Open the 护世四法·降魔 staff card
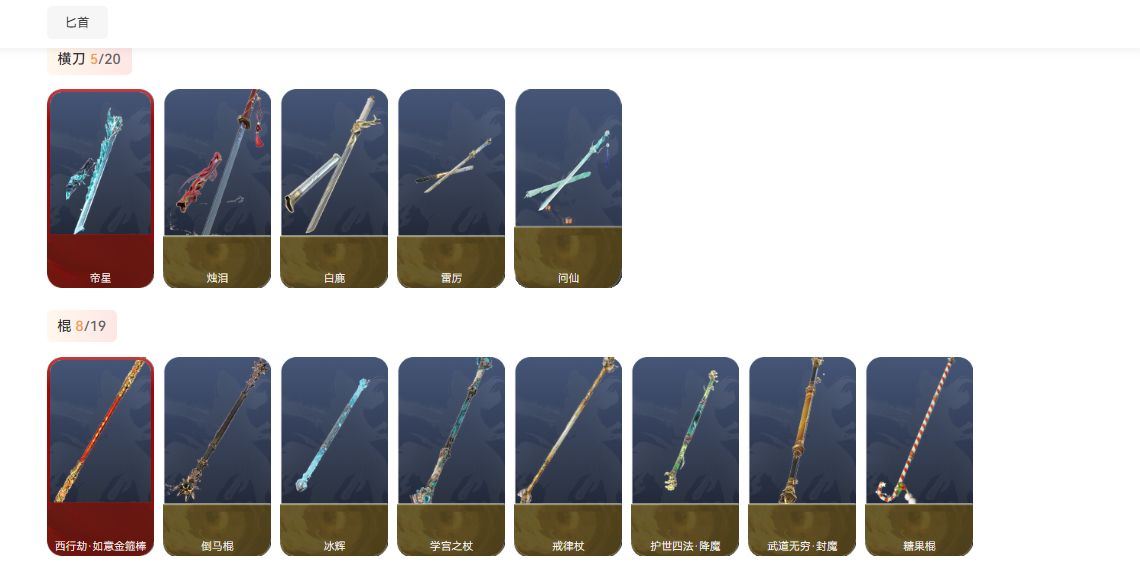1140x570 pixels. 686,456
